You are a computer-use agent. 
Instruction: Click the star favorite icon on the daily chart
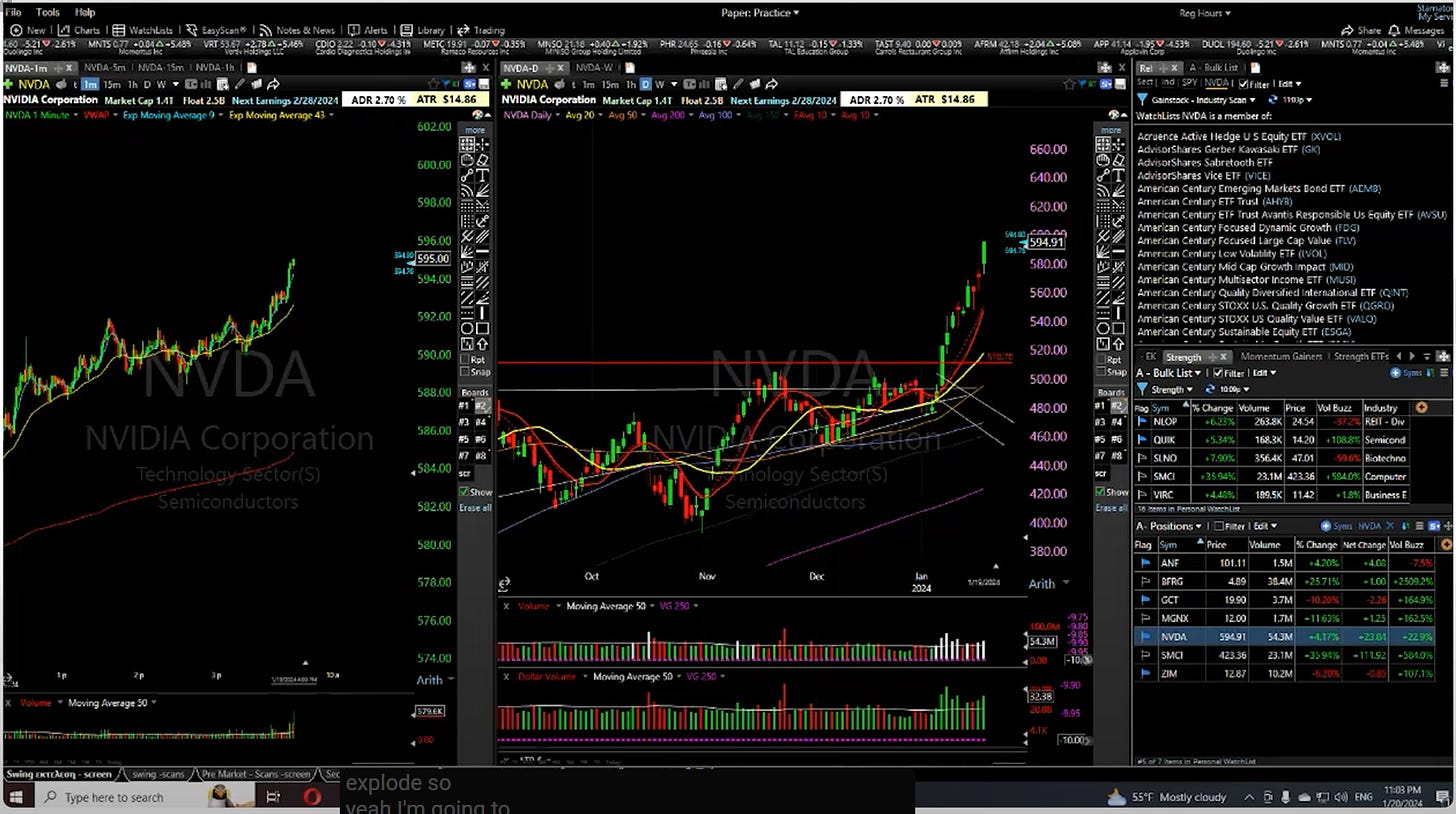click(1070, 84)
